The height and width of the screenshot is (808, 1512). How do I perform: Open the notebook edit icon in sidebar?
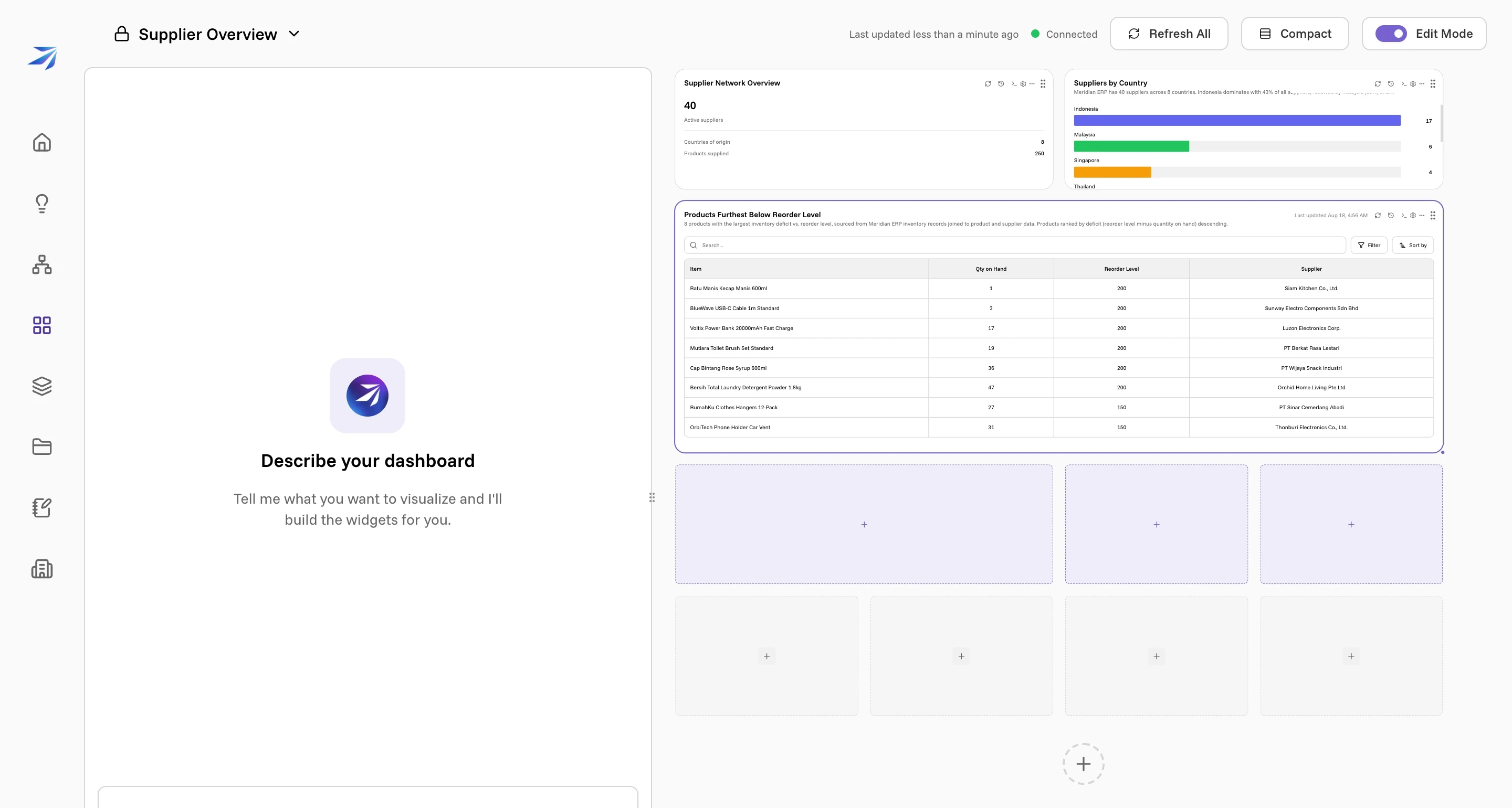(41, 507)
